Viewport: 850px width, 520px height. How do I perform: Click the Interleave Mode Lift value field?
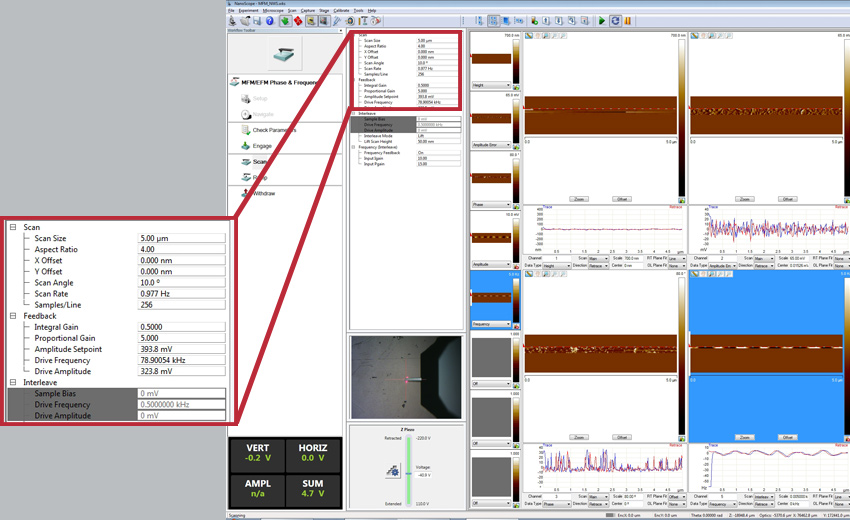click(439, 136)
